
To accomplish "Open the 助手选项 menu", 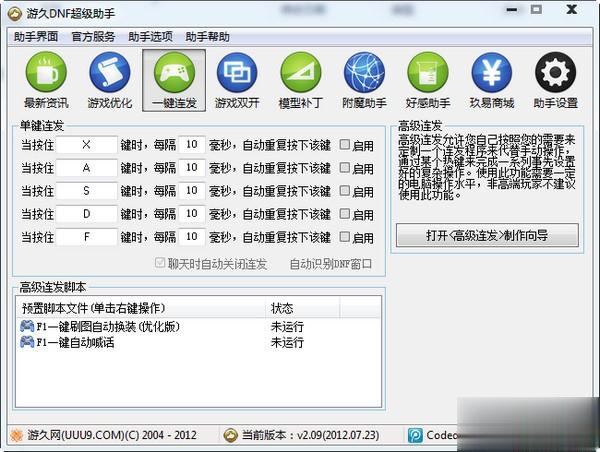I will (x=150, y=37).
